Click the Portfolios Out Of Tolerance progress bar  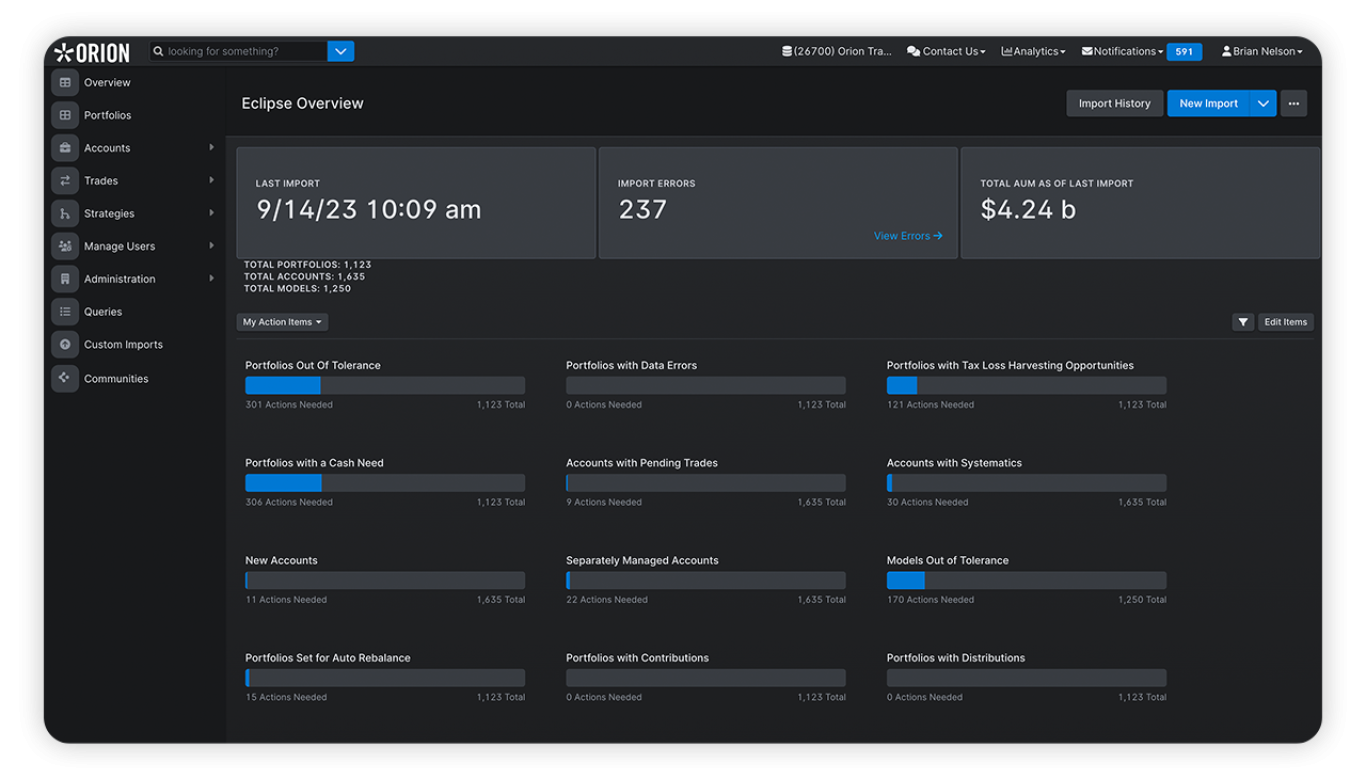[x=385, y=385]
